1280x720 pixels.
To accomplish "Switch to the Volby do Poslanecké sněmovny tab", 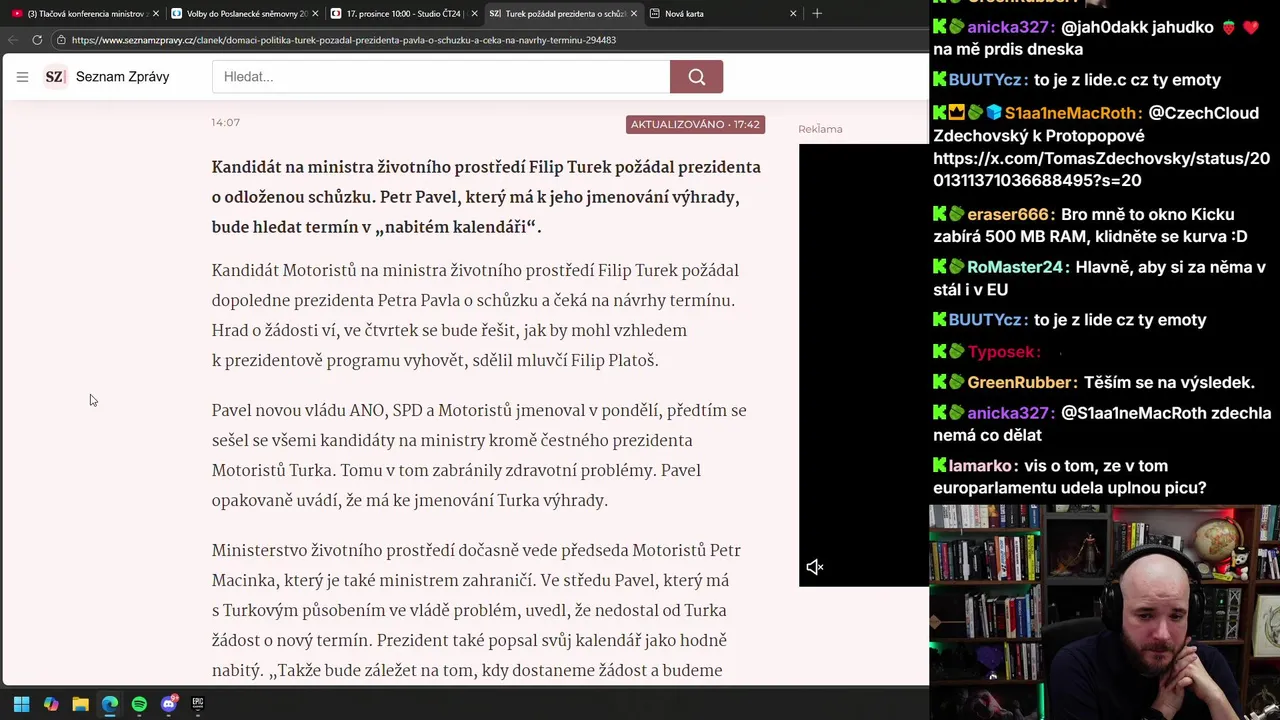I will 244,13.
